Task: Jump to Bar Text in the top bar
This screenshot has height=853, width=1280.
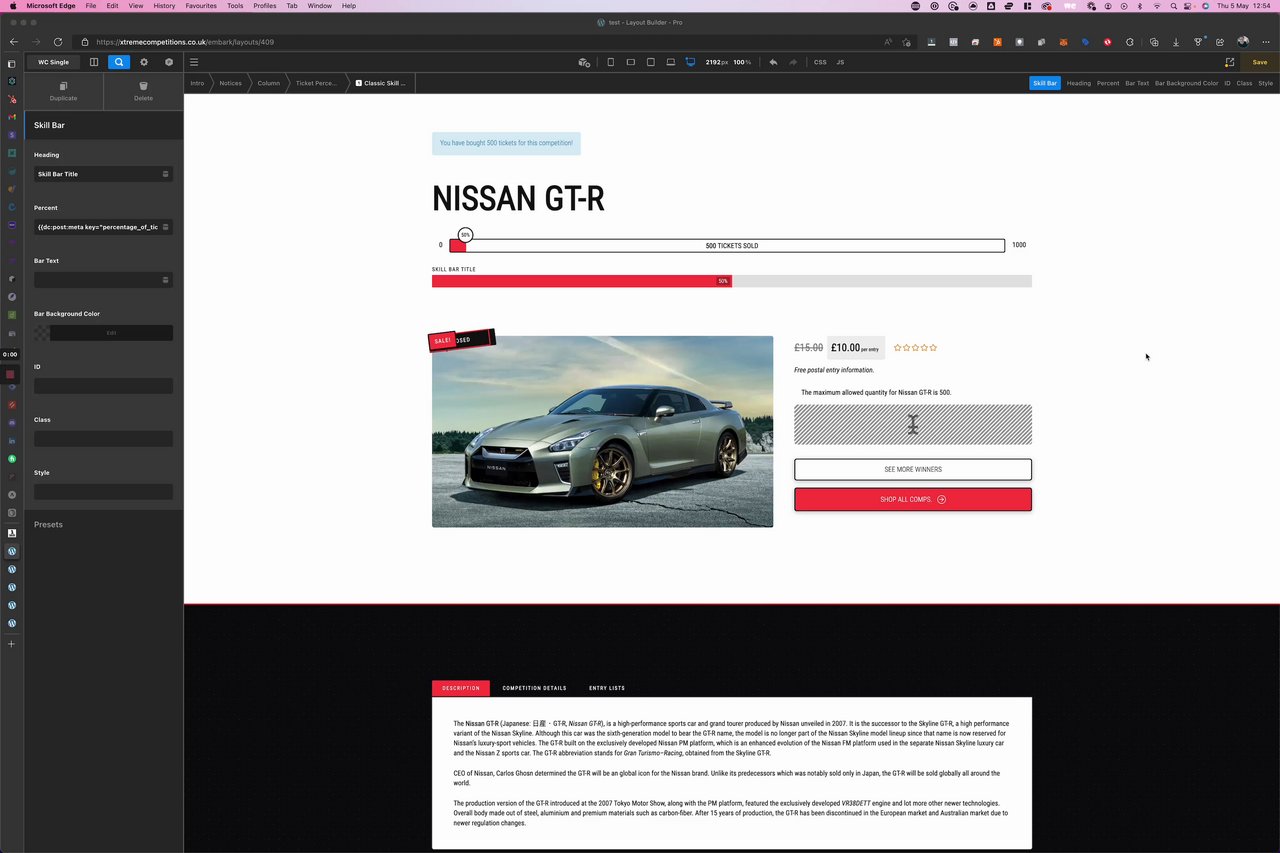Action: tap(1137, 83)
